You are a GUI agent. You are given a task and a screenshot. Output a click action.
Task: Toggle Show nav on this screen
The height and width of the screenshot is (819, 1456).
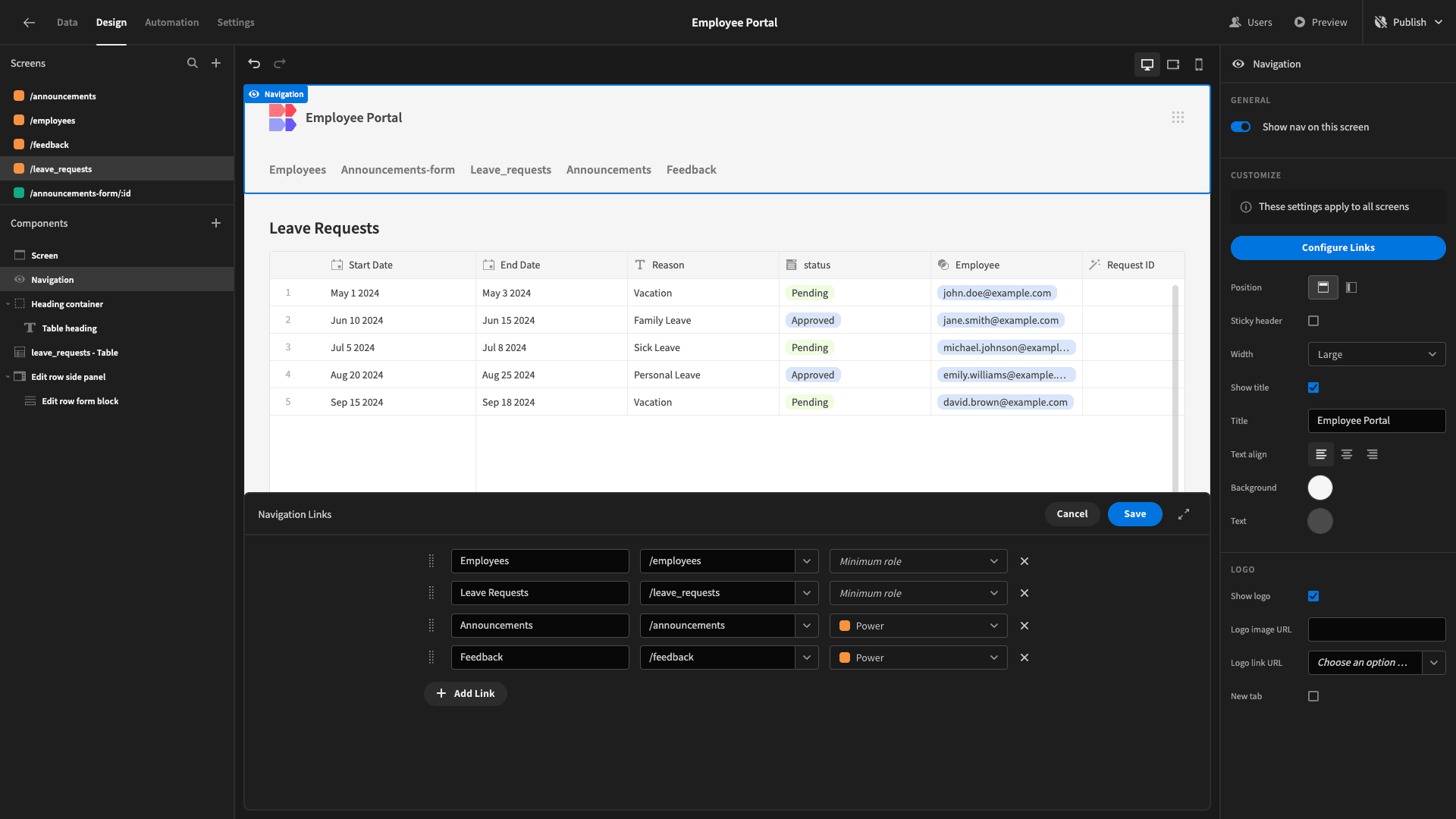tap(1241, 127)
